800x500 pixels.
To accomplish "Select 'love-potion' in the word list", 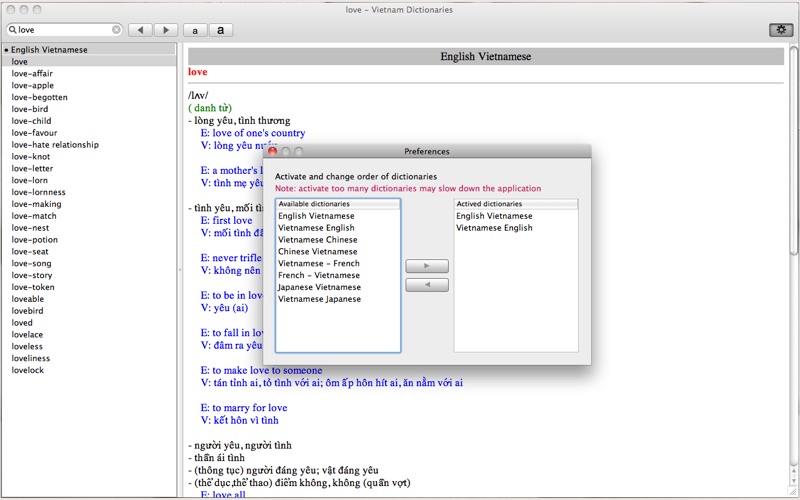I will pyautogui.click(x=35, y=239).
